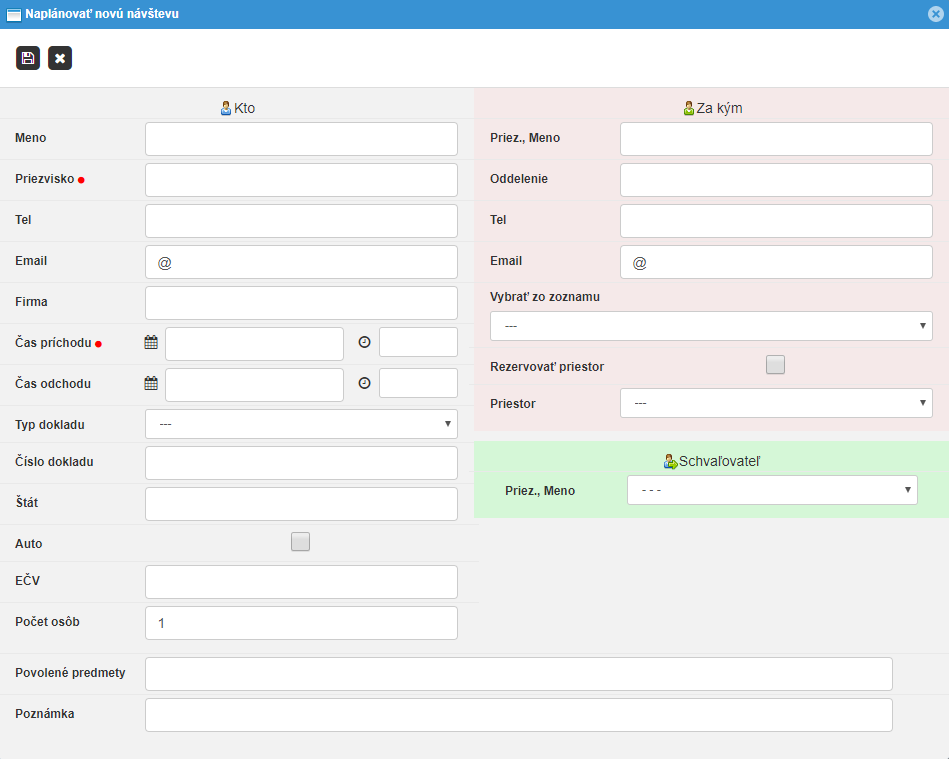This screenshot has height=759, width=949.
Task: Click clock icon next to departure time
Action: (x=364, y=383)
